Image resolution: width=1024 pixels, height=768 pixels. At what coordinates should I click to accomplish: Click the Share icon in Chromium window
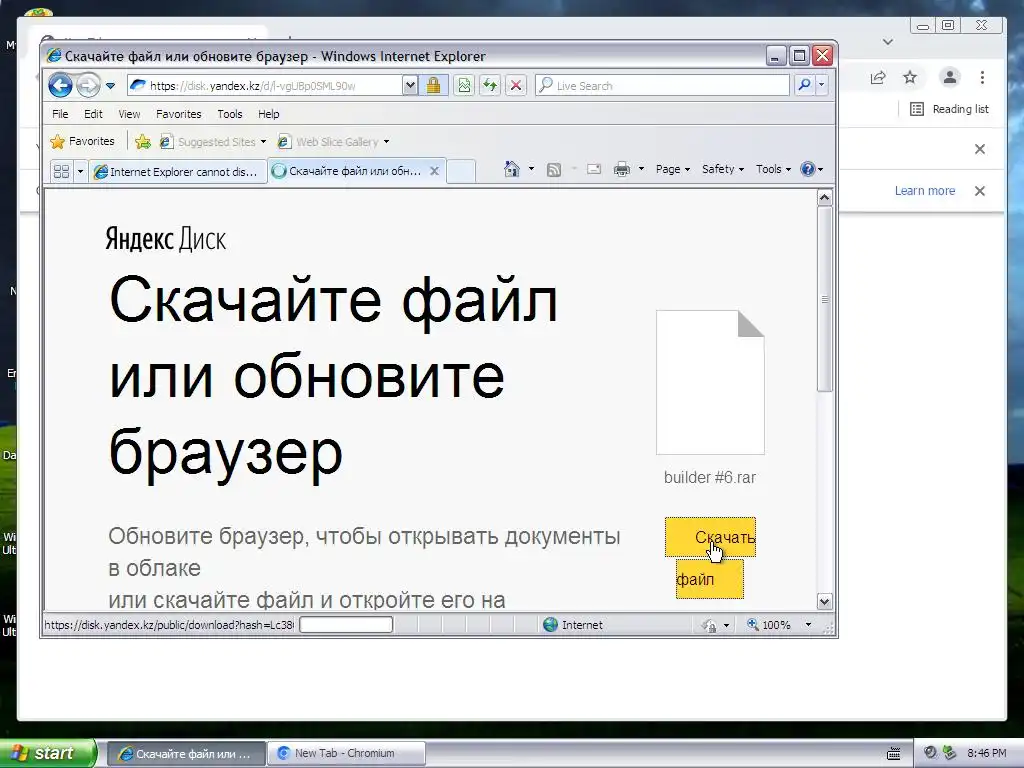click(878, 78)
